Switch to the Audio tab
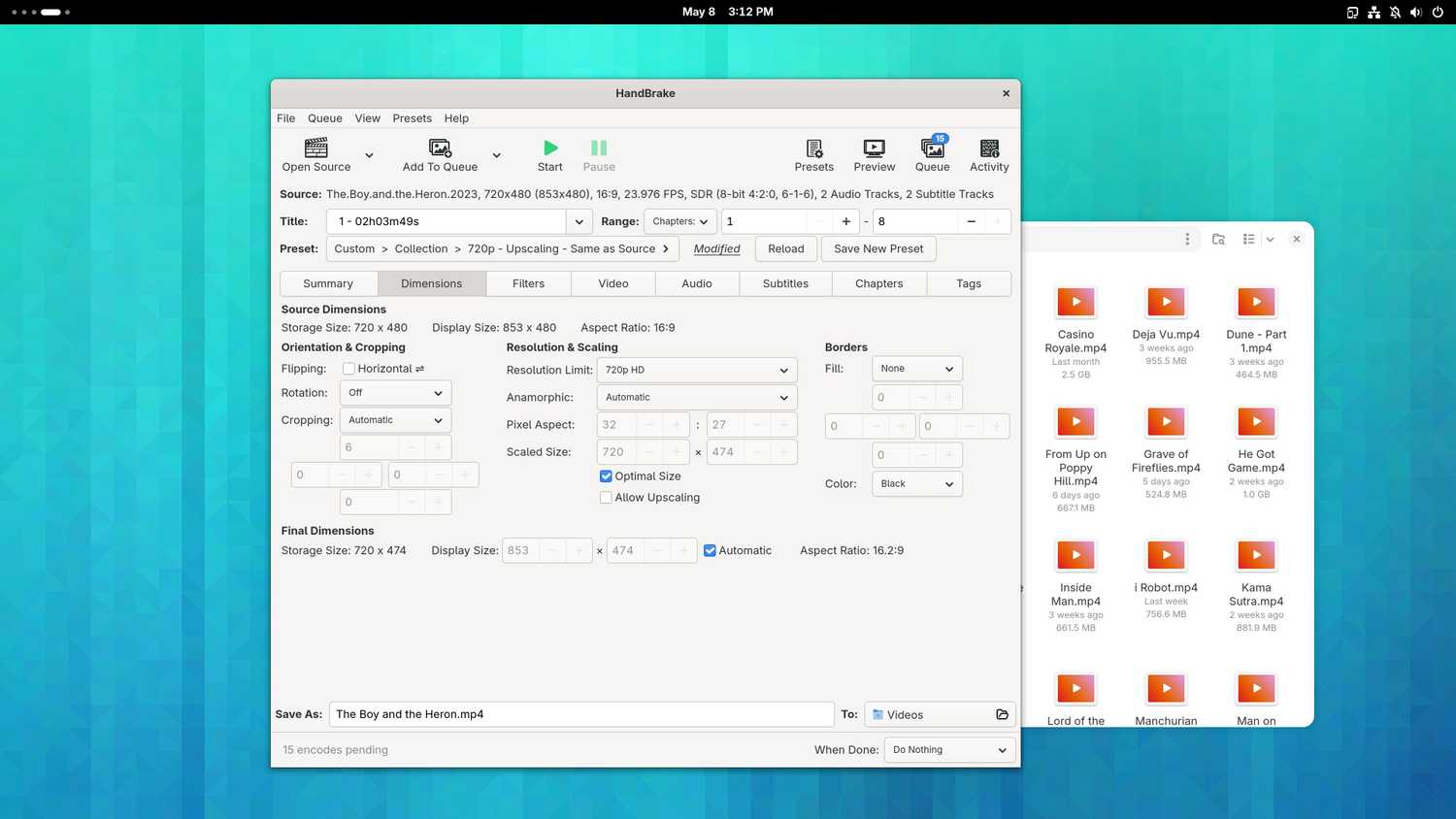This screenshot has width=1456, height=819. (697, 283)
